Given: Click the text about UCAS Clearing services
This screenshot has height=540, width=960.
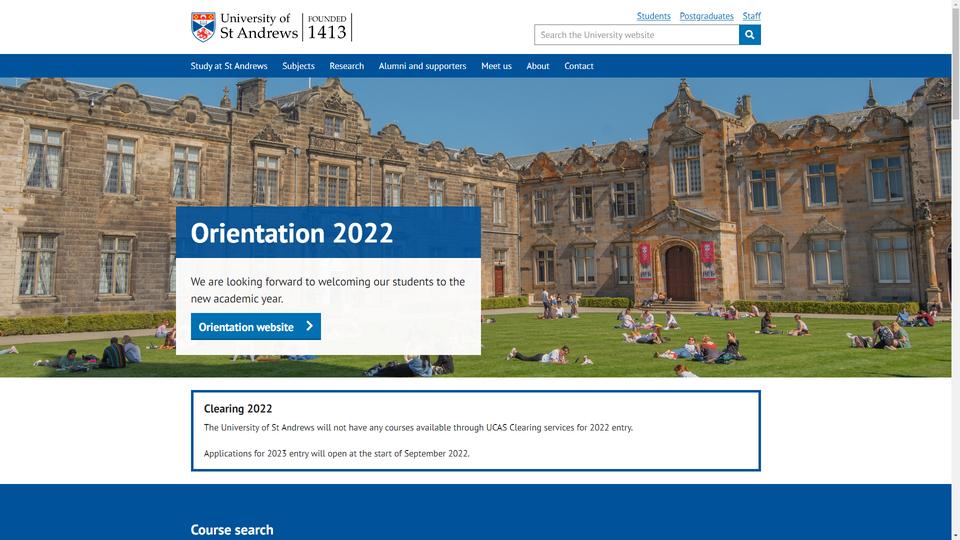Looking at the screenshot, I should [418, 427].
